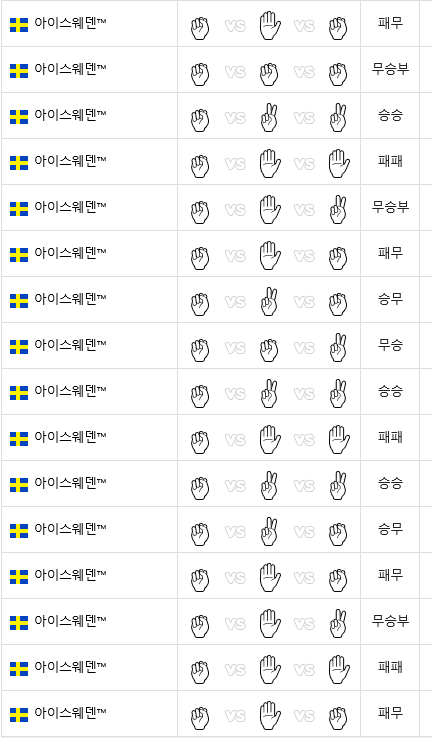432x749 pixels.
Task: Click the rightmost paper hand in the fourth row
Action: point(339,164)
